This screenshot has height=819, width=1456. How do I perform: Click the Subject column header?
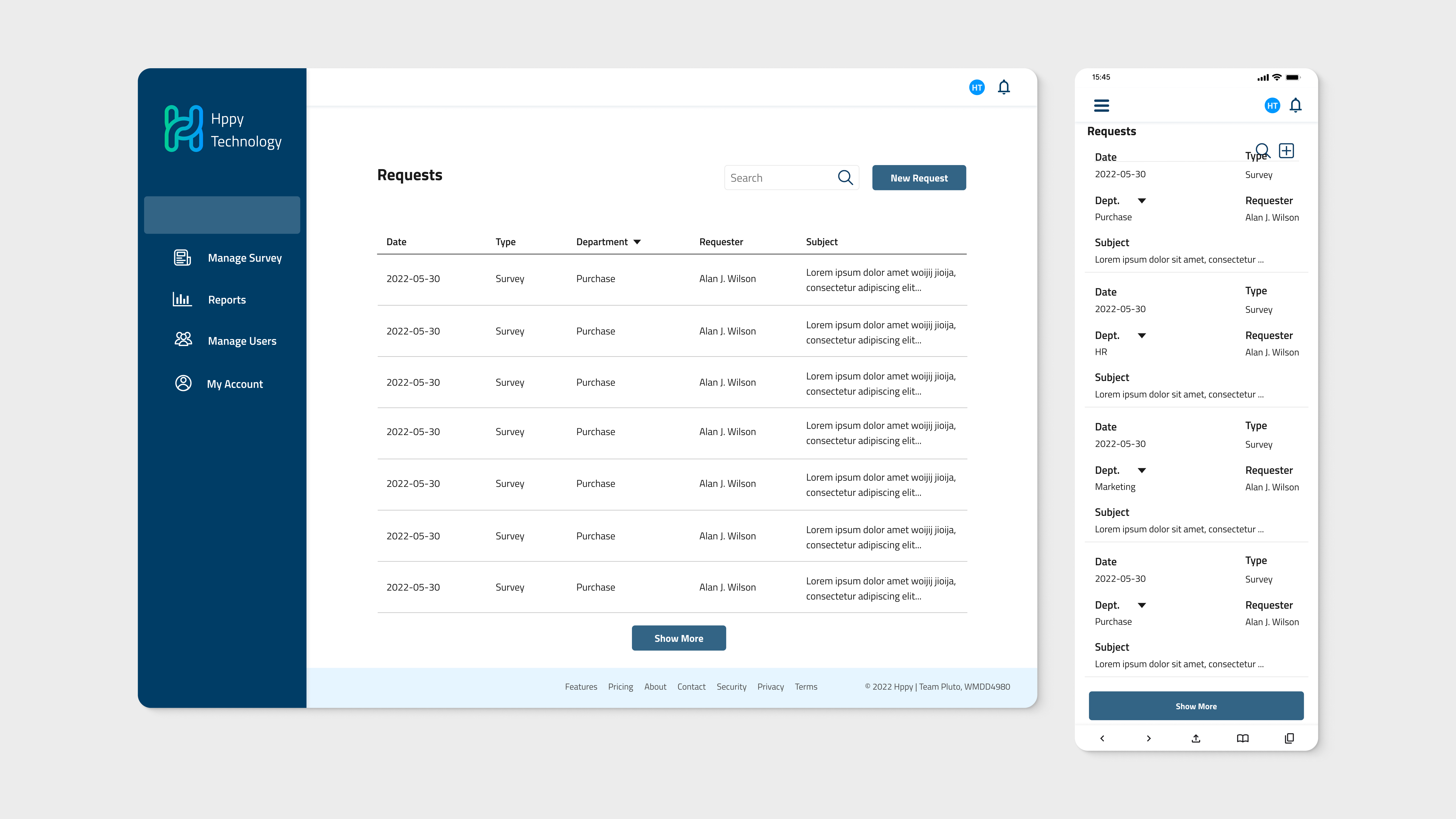click(821, 242)
